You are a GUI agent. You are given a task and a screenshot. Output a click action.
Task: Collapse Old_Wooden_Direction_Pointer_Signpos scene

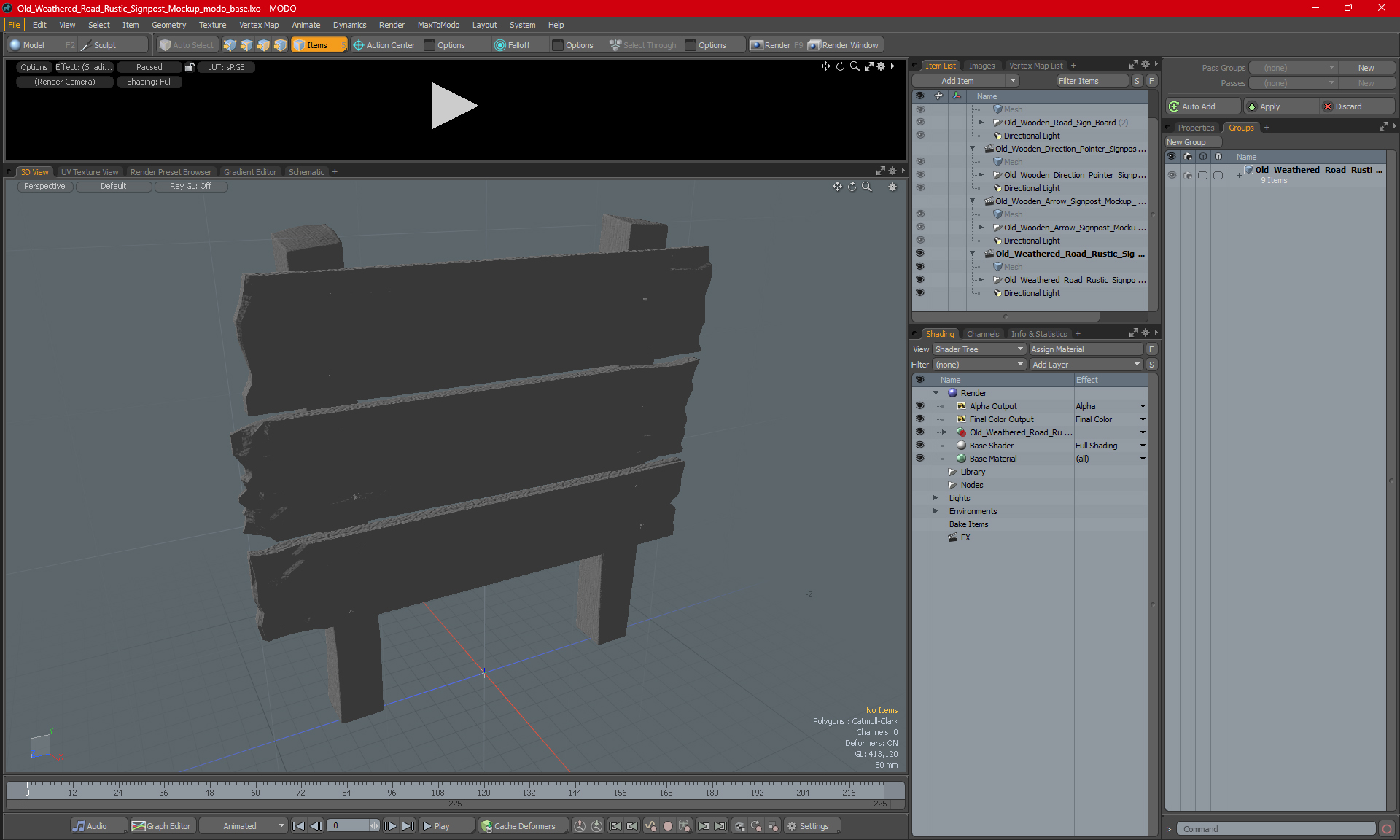[972, 149]
